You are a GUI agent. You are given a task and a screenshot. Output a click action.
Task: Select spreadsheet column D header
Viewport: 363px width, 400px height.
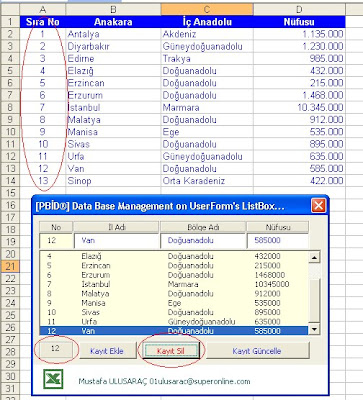coord(299,9)
